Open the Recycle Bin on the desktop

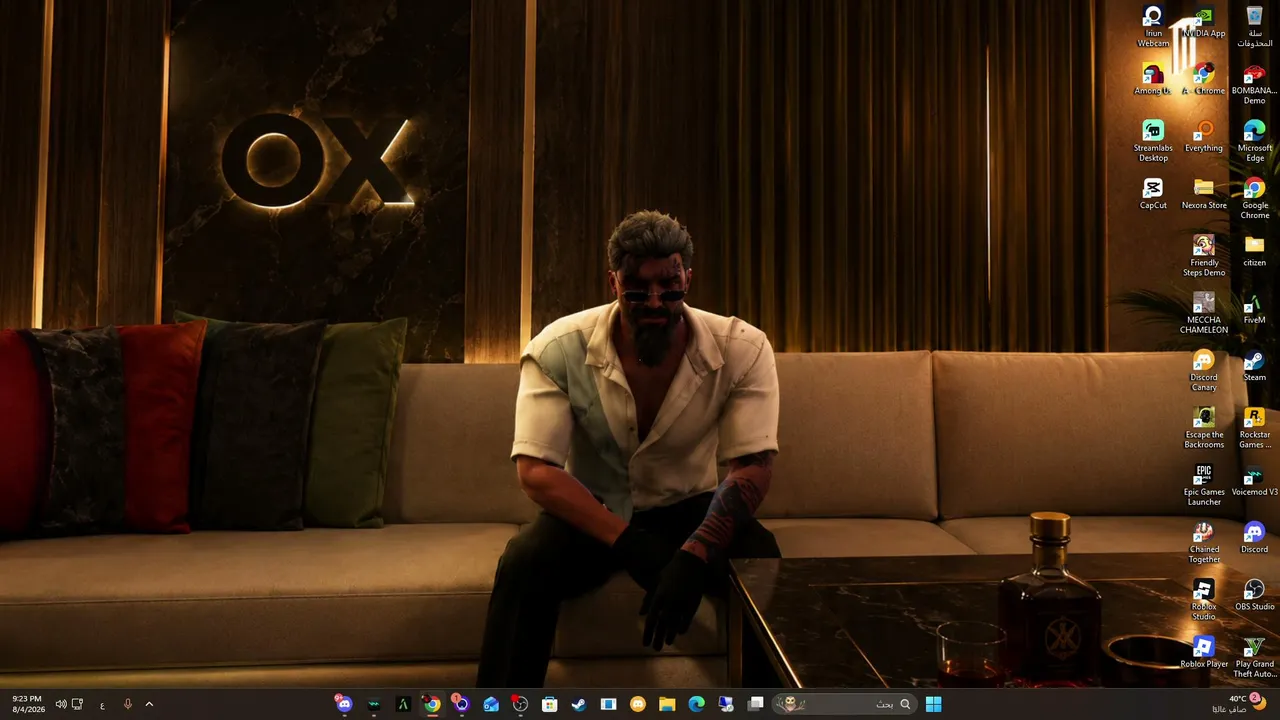pos(1254,27)
